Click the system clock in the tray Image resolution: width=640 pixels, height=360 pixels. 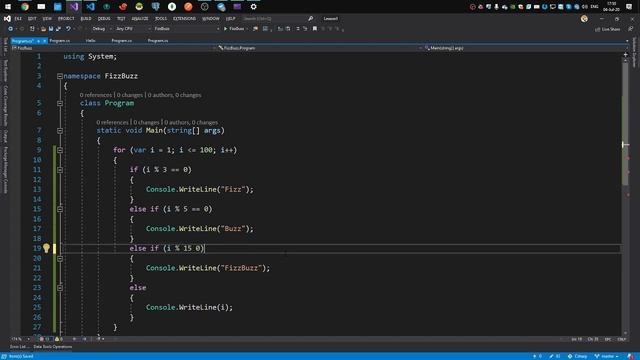(611, 7)
